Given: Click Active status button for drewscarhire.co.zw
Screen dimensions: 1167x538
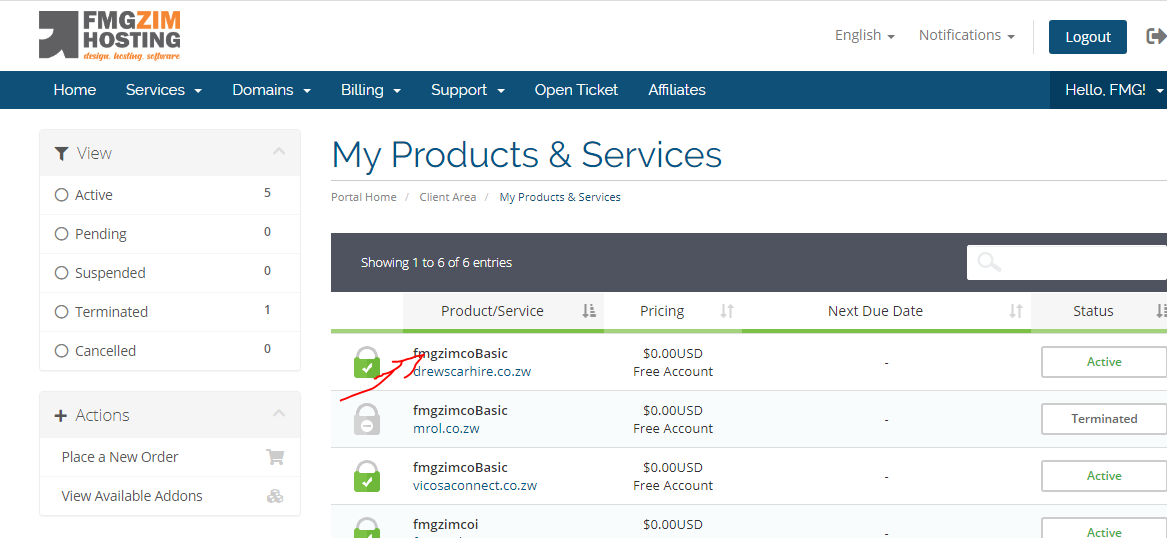Looking at the screenshot, I should coord(1103,362).
